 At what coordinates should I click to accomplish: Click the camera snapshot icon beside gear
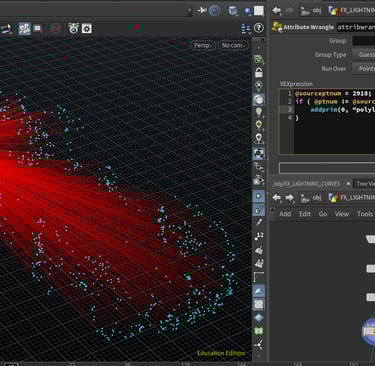[73, 29]
